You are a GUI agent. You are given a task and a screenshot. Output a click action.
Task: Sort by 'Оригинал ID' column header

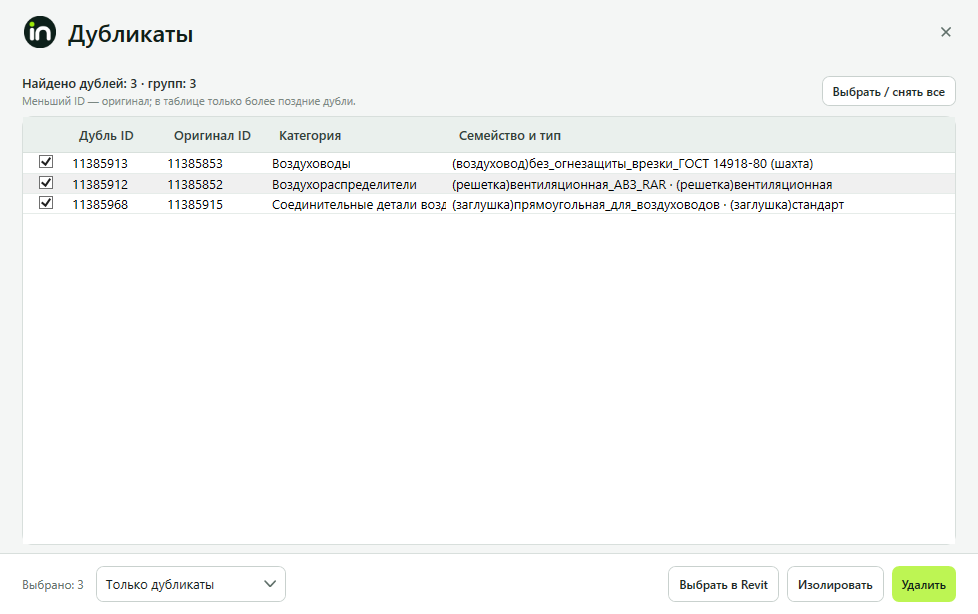click(x=212, y=135)
